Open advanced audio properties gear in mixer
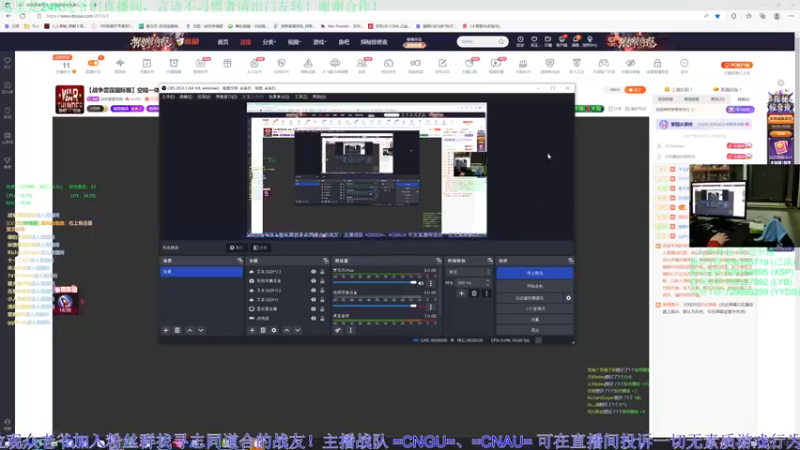The width and height of the screenshot is (800, 450). coord(338,330)
